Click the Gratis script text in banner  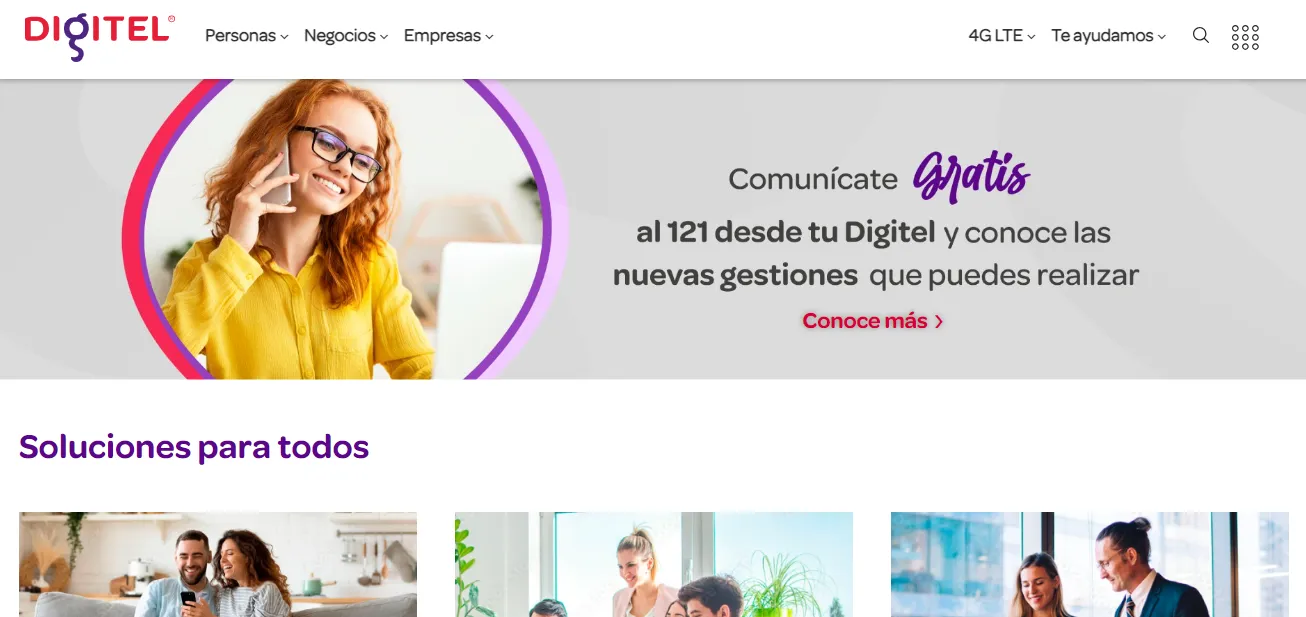(x=971, y=177)
